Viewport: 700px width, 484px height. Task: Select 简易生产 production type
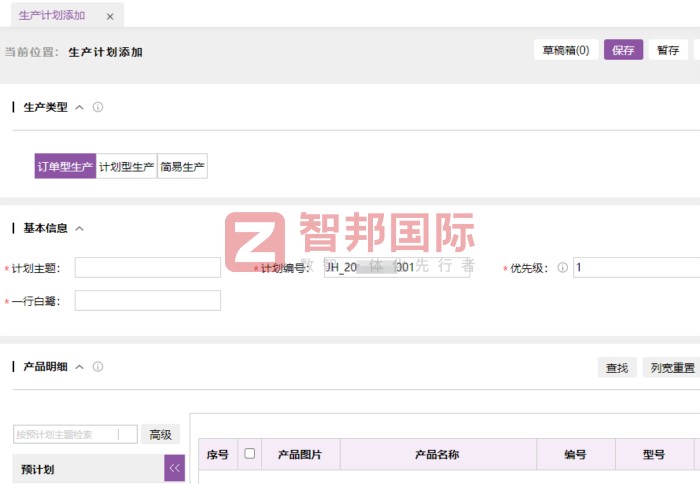[x=182, y=166]
